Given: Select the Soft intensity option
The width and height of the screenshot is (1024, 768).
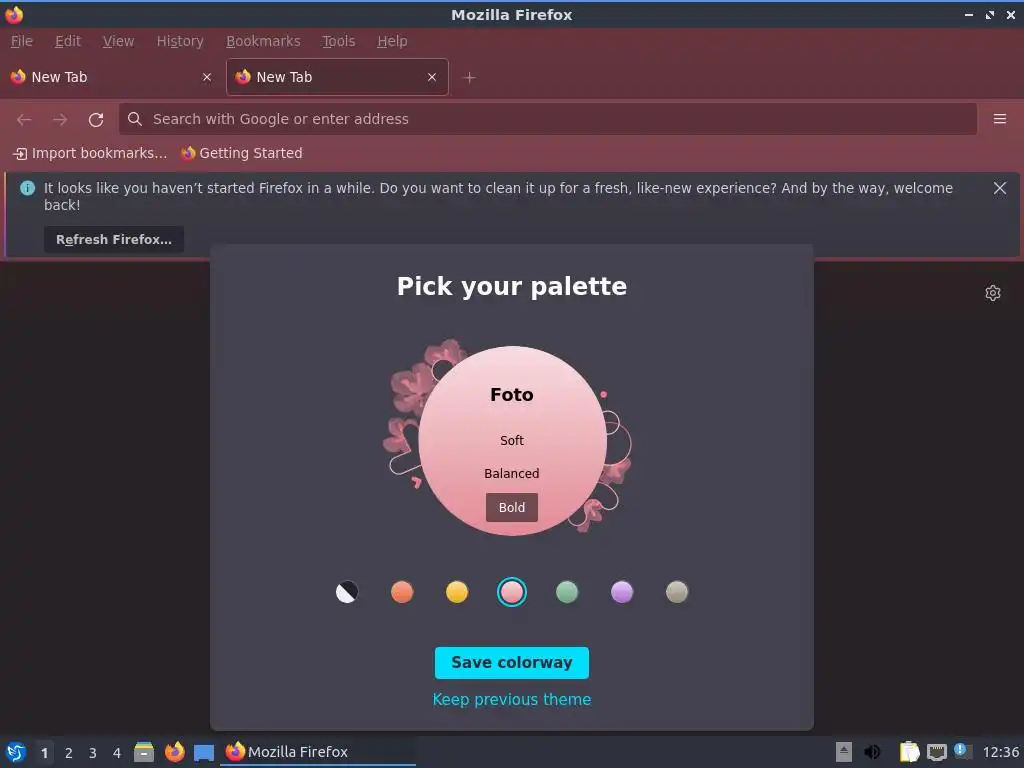Looking at the screenshot, I should (511, 441).
